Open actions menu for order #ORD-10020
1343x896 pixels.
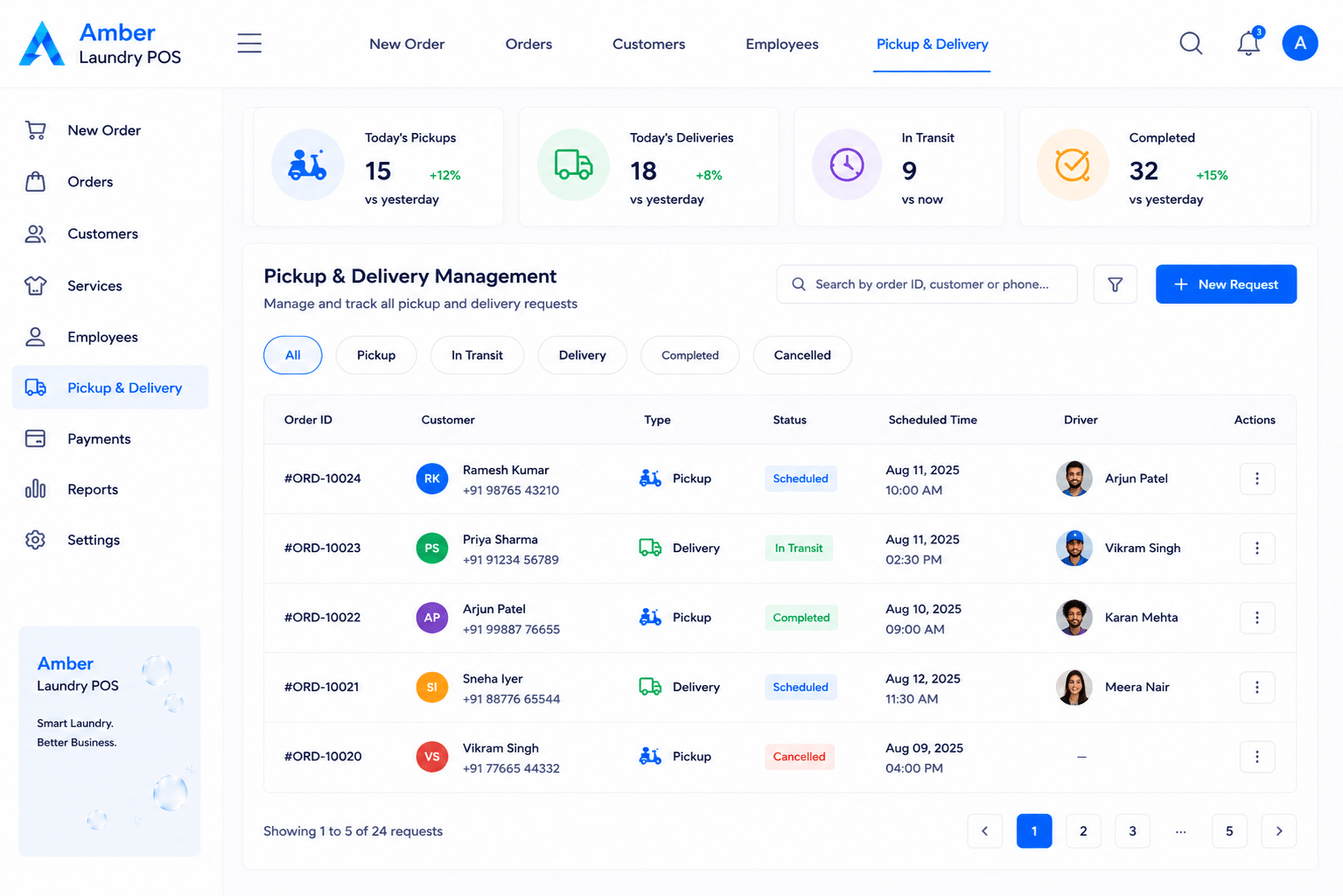pyautogui.click(x=1257, y=757)
